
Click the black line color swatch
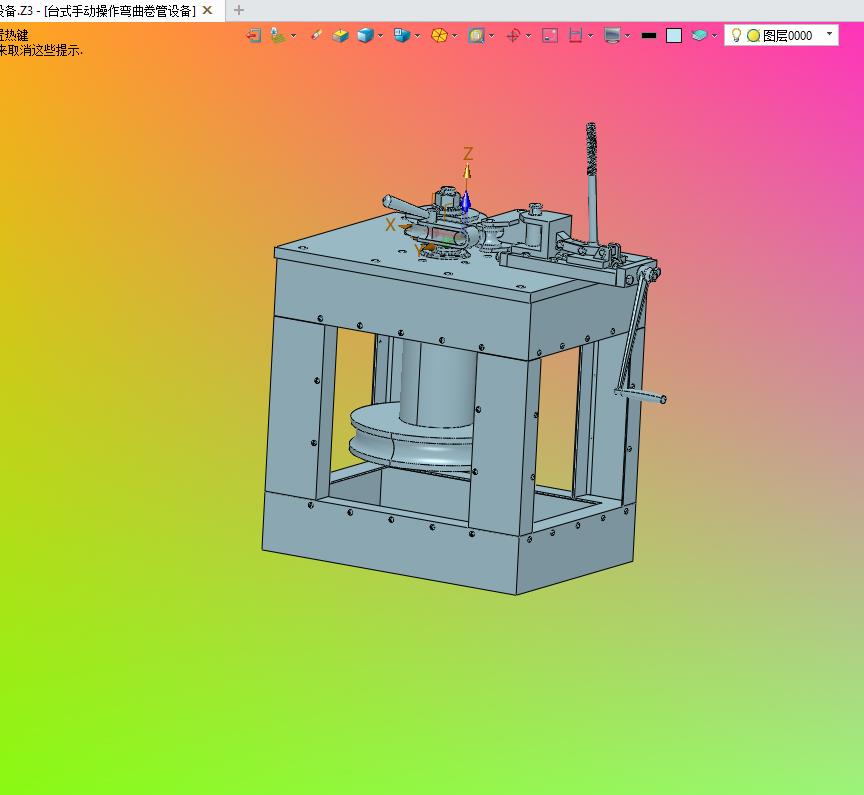(x=649, y=36)
